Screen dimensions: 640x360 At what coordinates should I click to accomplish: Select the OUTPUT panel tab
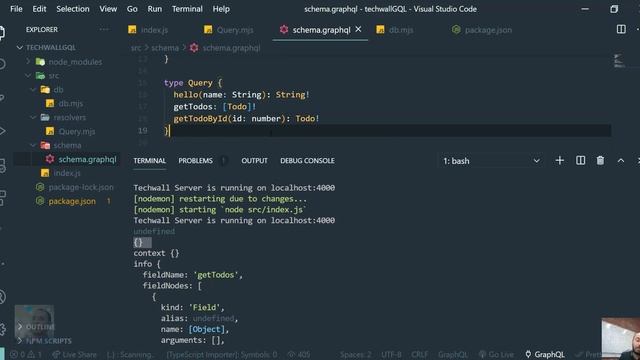point(254,161)
